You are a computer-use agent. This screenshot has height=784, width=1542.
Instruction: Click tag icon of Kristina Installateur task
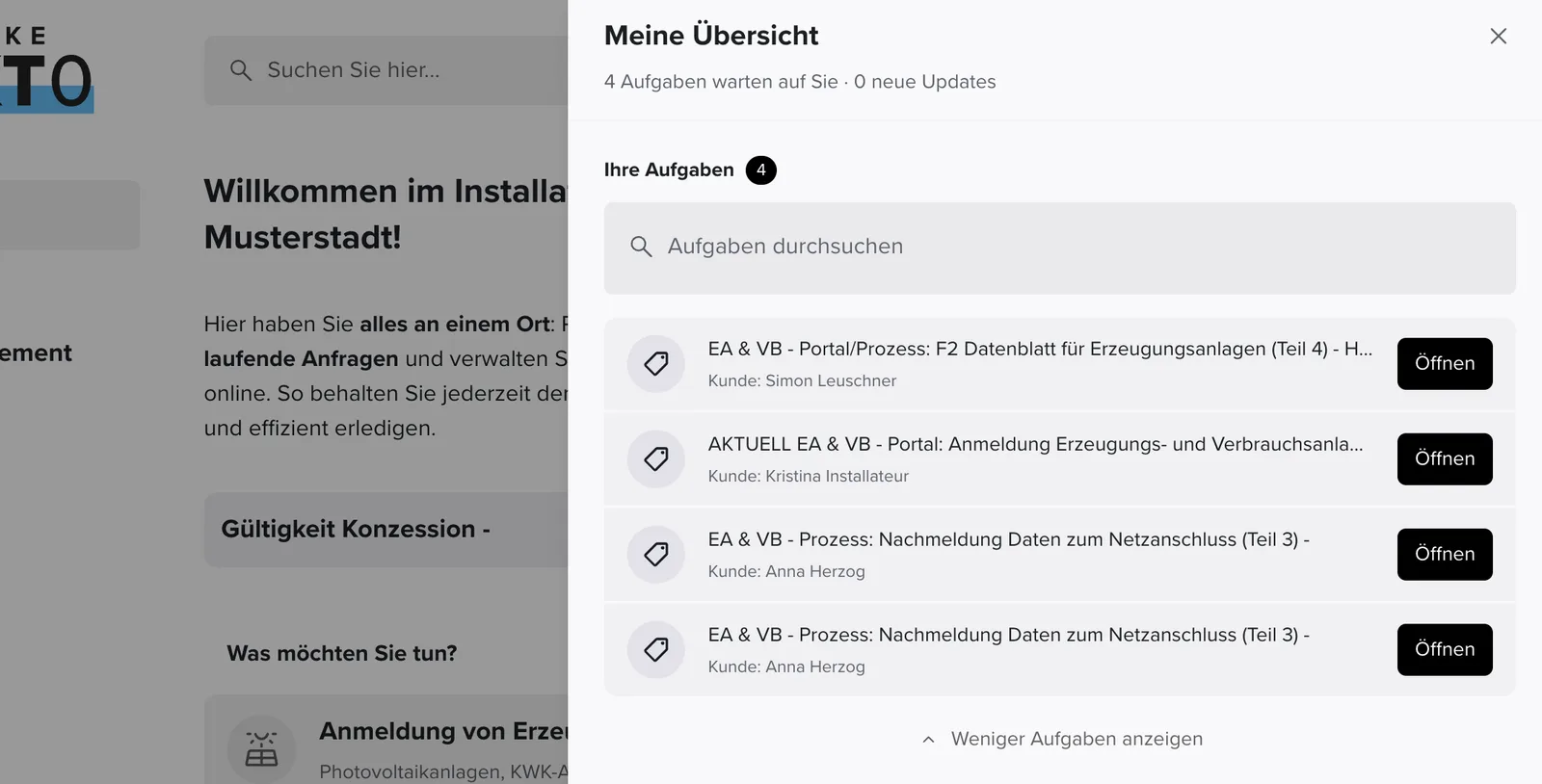pos(656,459)
